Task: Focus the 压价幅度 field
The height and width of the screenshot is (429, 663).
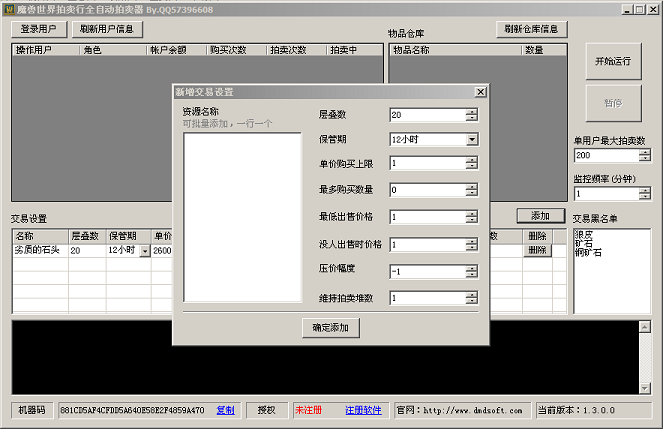Action: point(427,271)
